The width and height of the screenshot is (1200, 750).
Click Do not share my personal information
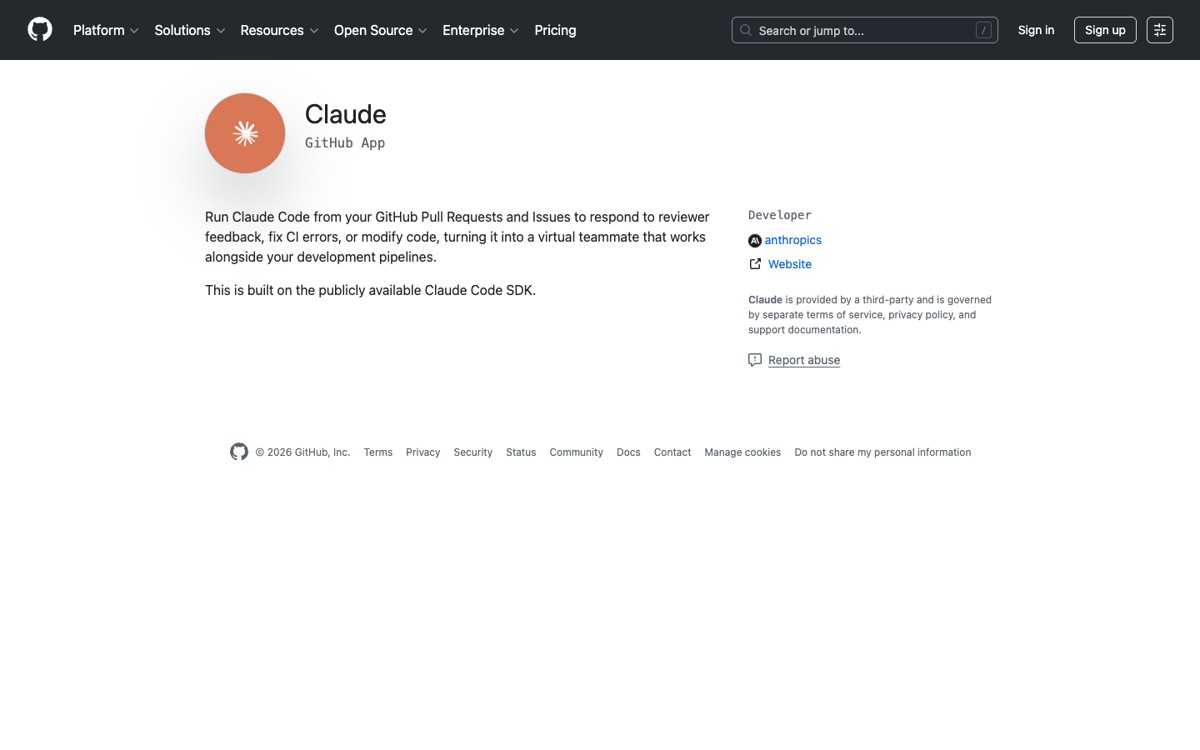pyautogui.click(x=883, y=452)
